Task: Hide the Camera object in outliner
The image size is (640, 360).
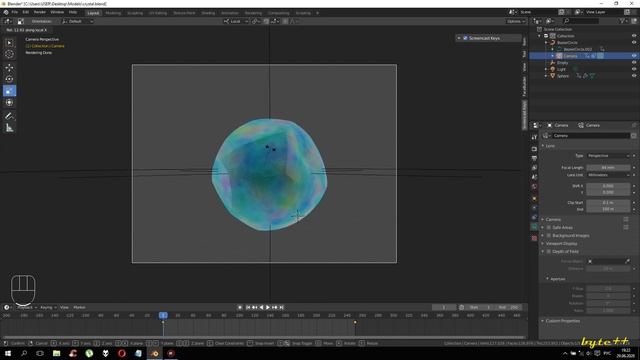Action: point(634,56)
